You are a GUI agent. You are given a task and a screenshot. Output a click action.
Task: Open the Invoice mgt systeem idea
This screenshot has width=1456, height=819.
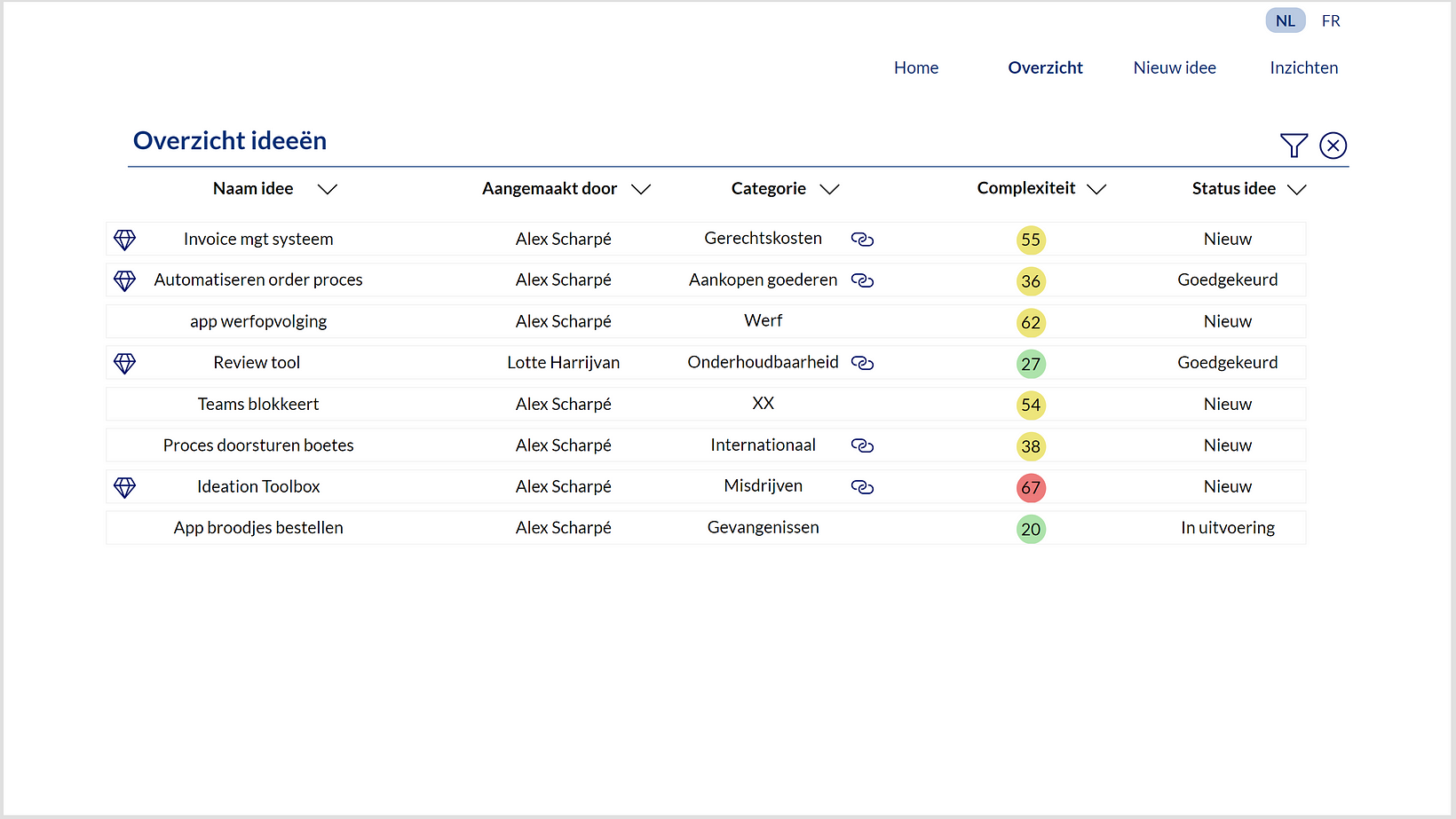tap(258, 240)
